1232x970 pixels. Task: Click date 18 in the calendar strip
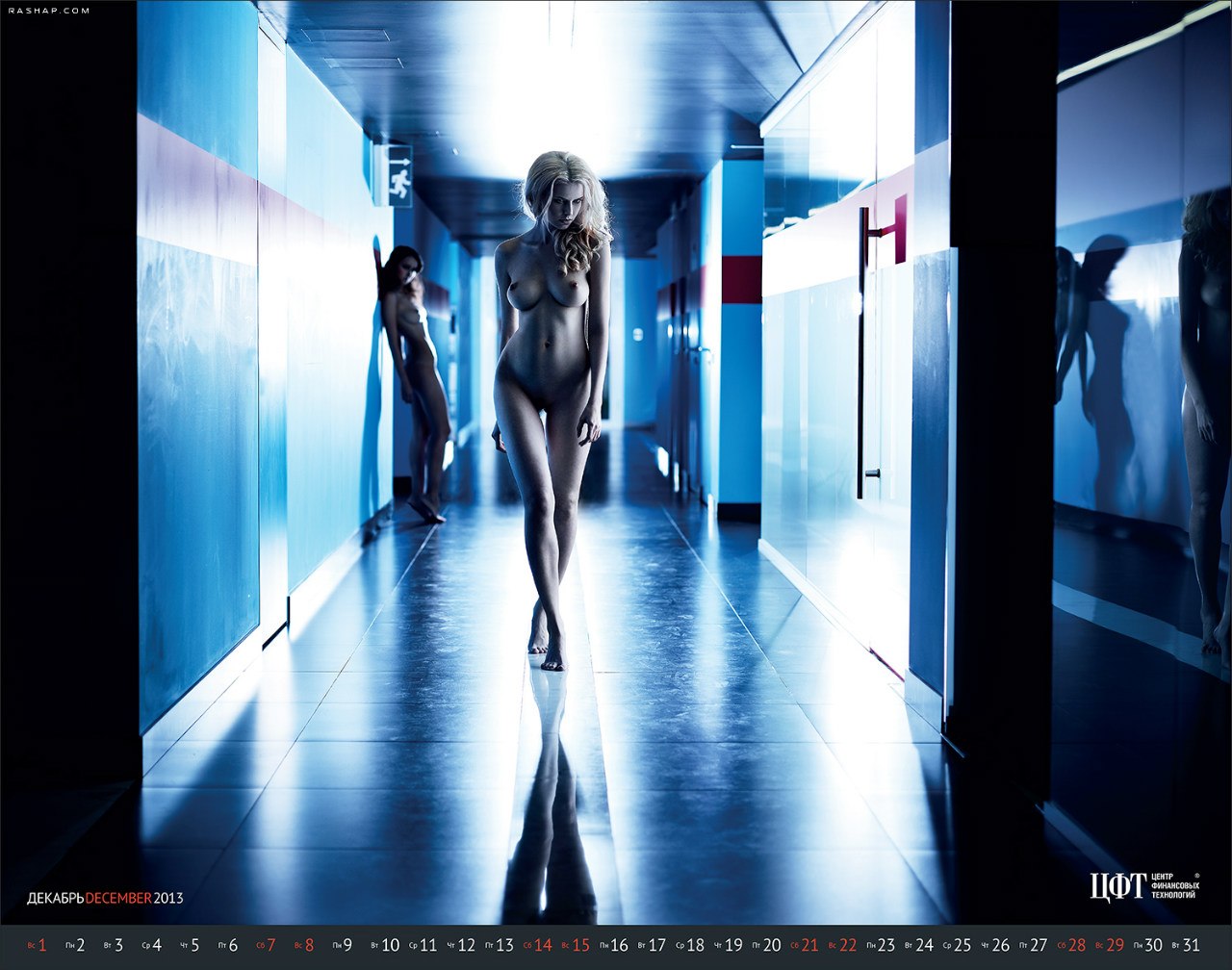pos(695,945)
